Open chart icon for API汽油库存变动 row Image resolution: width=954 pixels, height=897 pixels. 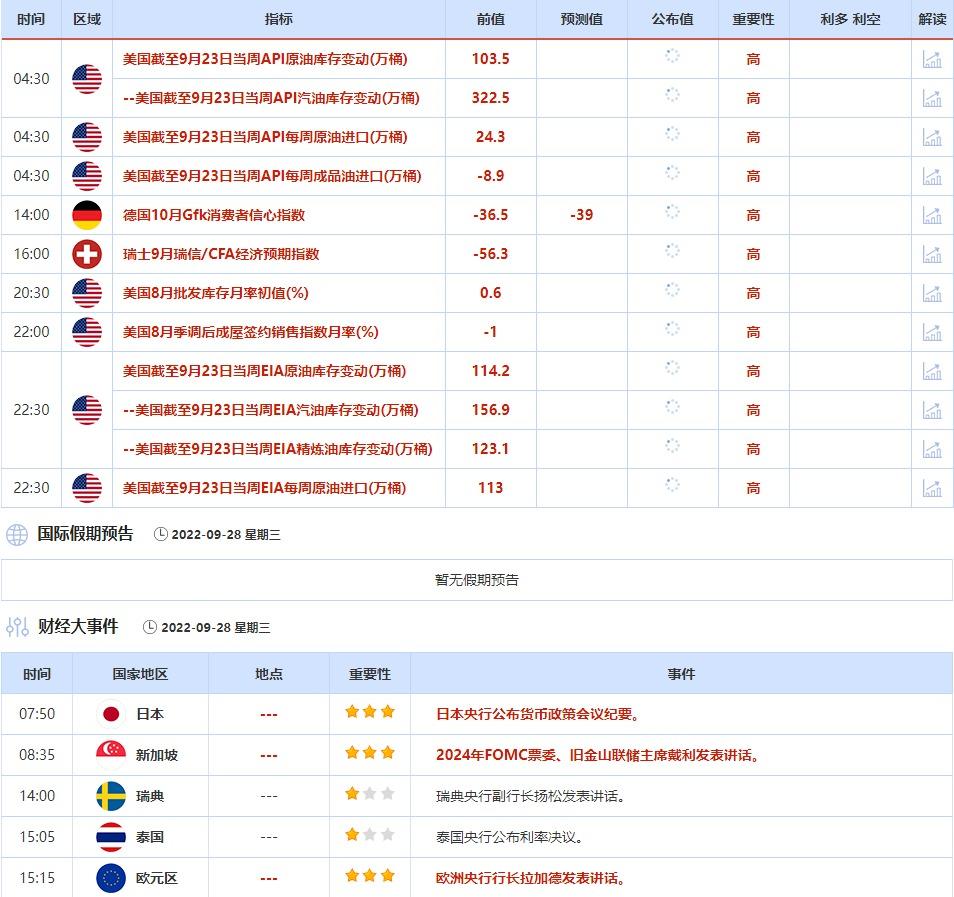point(931,98)
